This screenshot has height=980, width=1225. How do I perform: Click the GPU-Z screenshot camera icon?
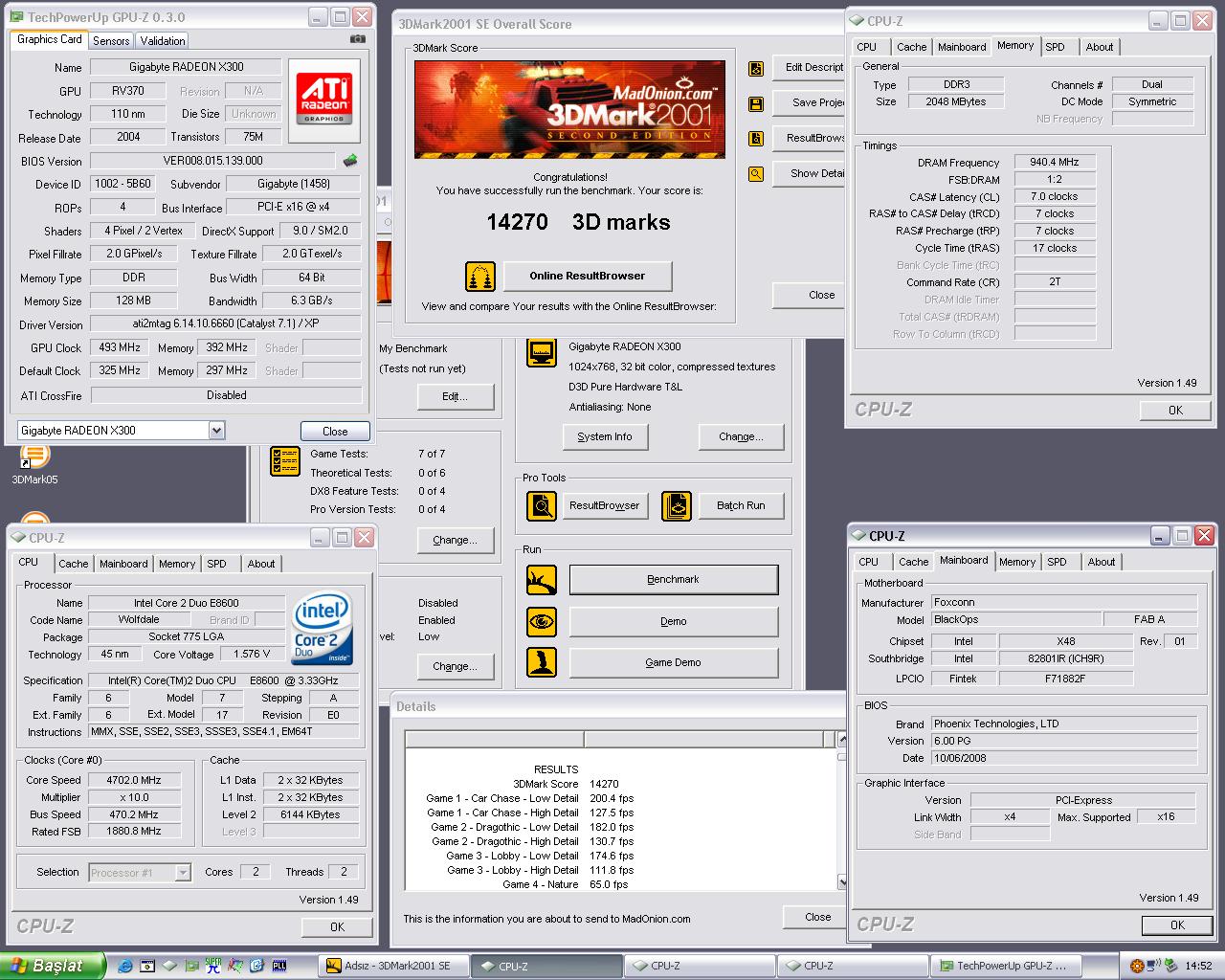357,39
